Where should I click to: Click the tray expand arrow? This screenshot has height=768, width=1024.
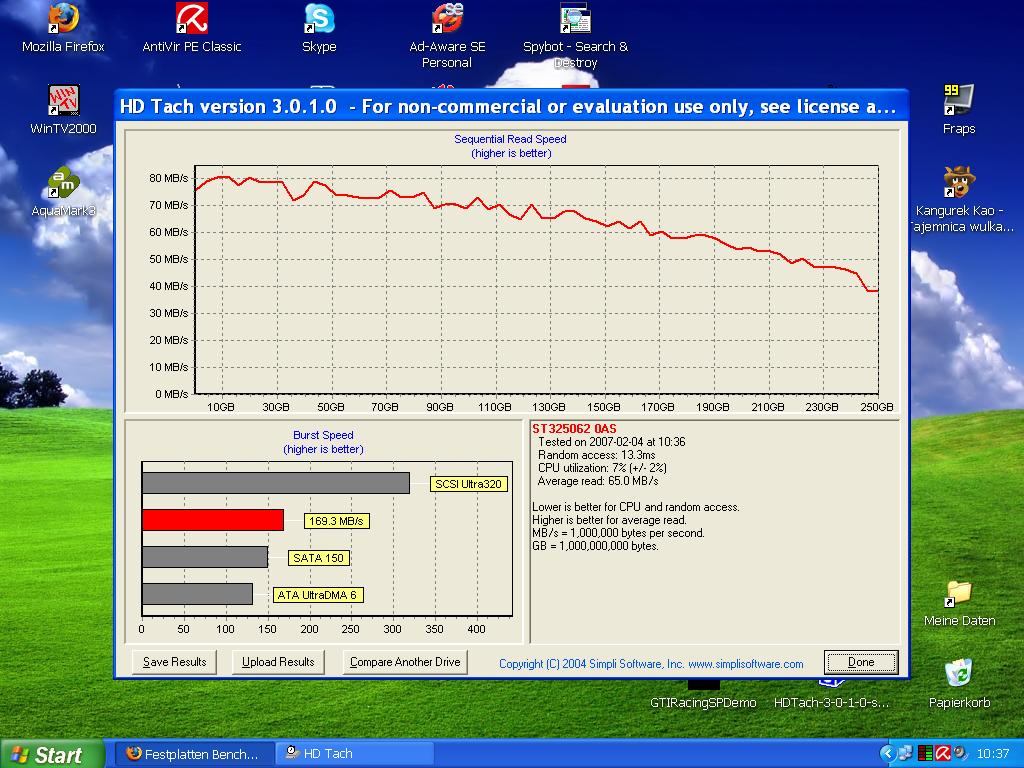tap(886, 754)
